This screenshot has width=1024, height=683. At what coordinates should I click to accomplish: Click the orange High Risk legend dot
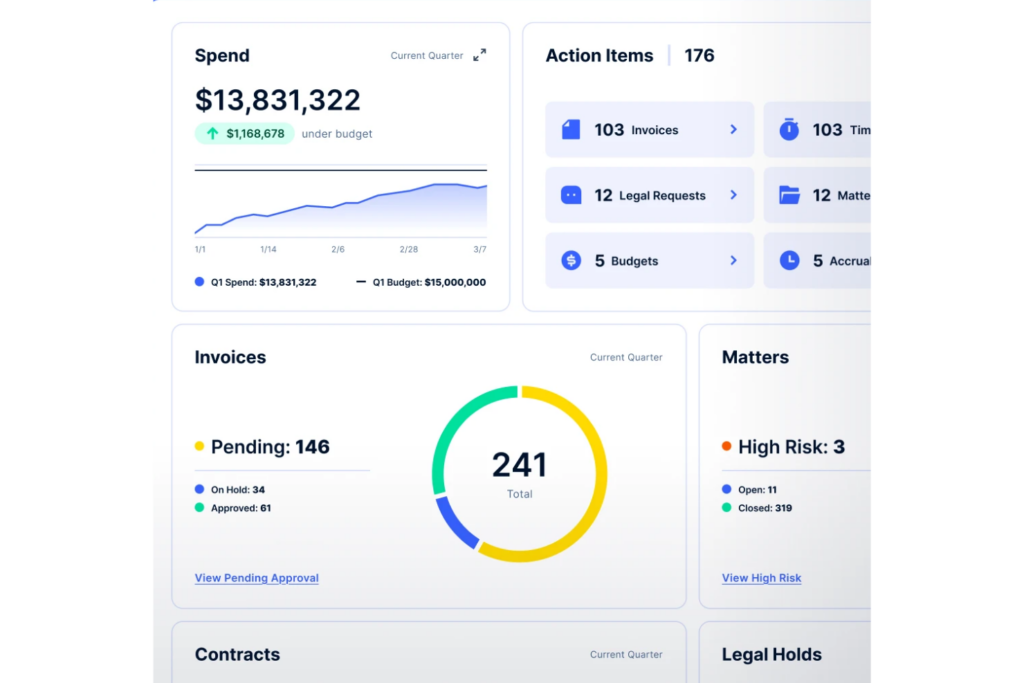[726, 446]
